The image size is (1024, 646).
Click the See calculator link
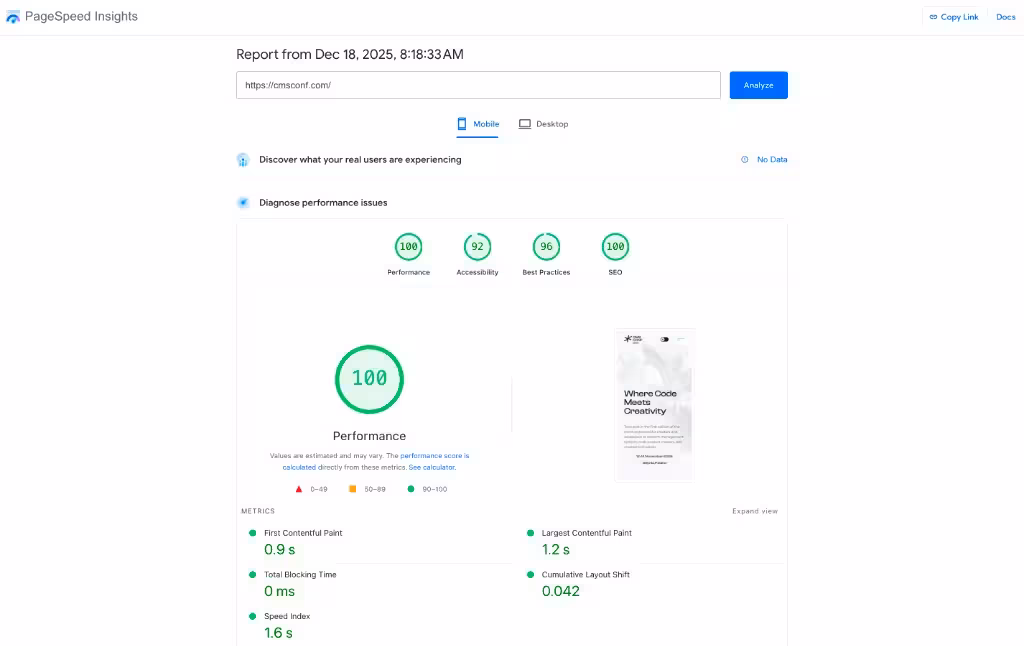431,467
